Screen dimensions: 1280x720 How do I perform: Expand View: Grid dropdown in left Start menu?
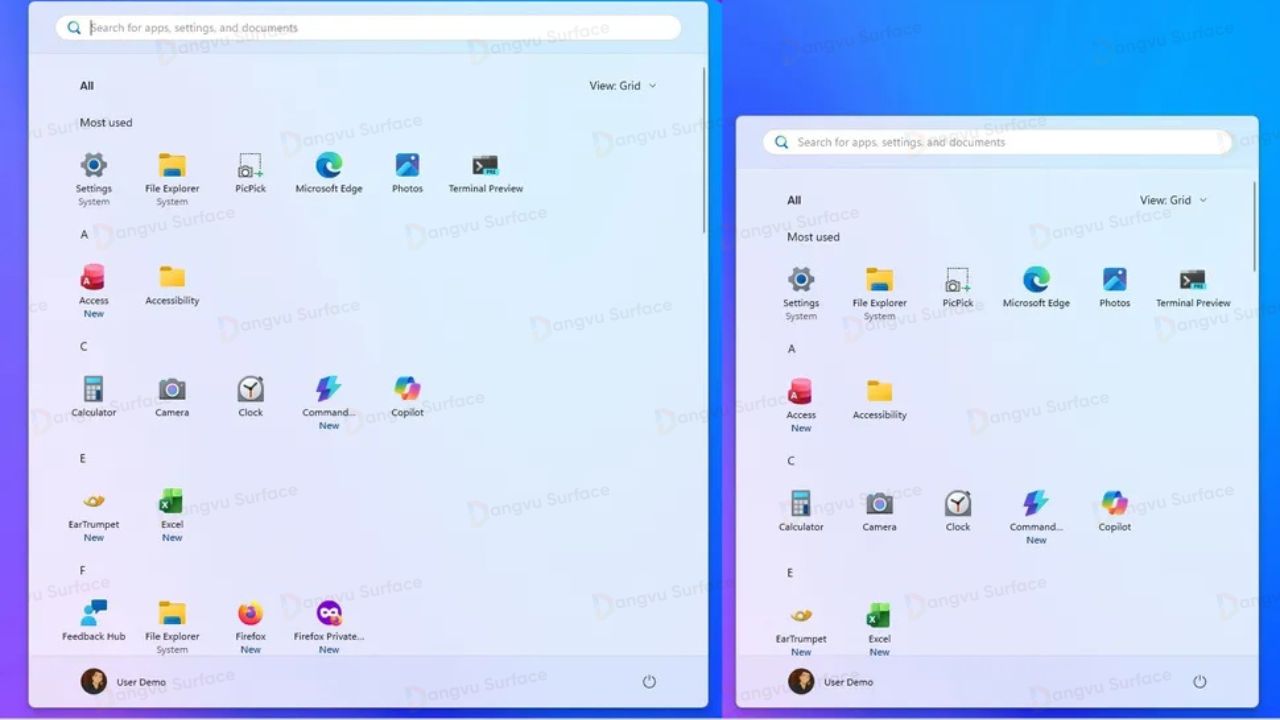[623, 86]
